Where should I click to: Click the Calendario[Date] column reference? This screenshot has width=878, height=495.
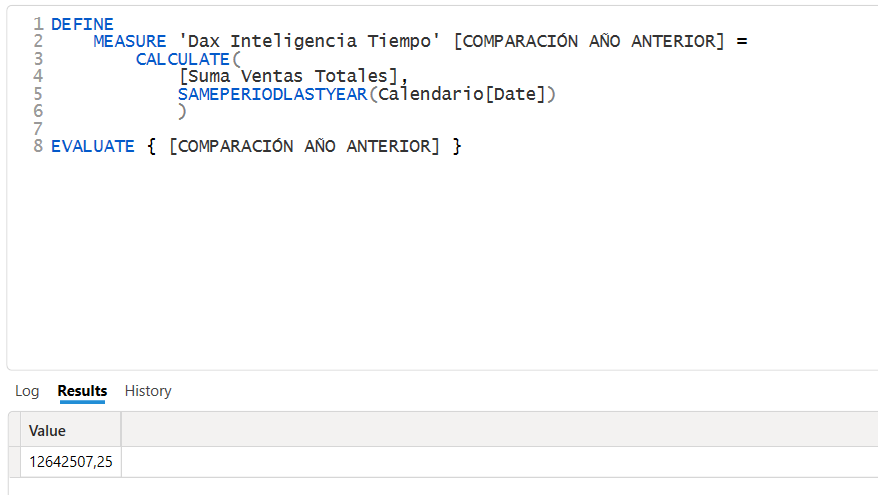[462, 94]
